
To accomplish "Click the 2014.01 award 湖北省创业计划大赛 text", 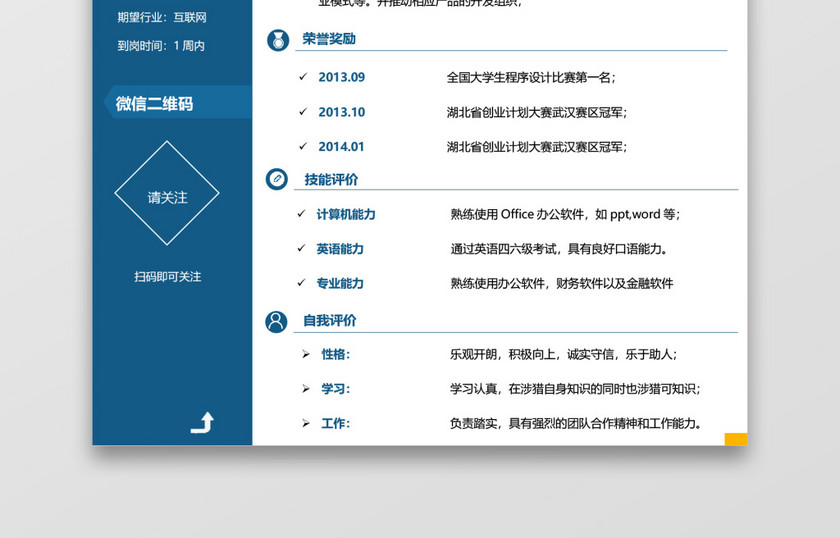I will click(537, 147).
